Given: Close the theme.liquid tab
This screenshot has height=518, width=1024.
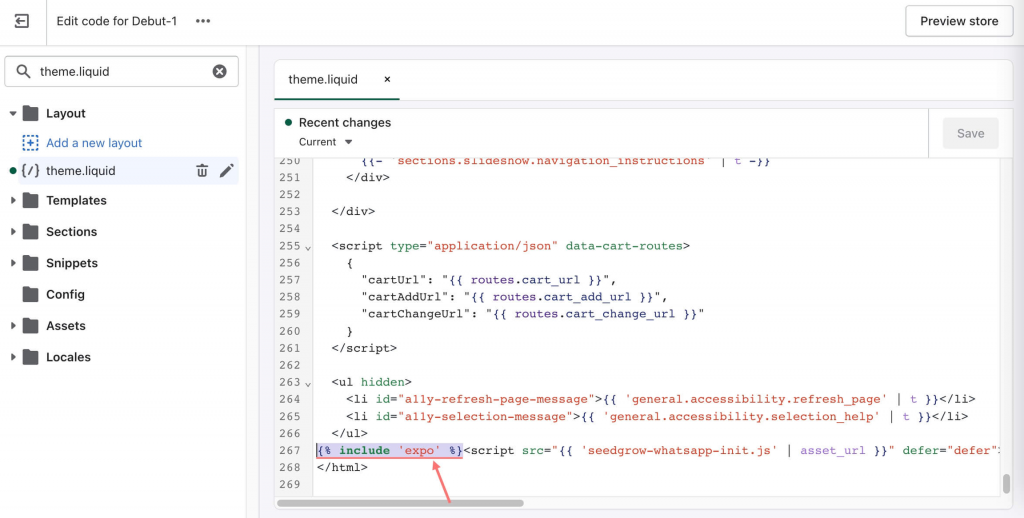Looking at the screenshot, I should [387, 79].
